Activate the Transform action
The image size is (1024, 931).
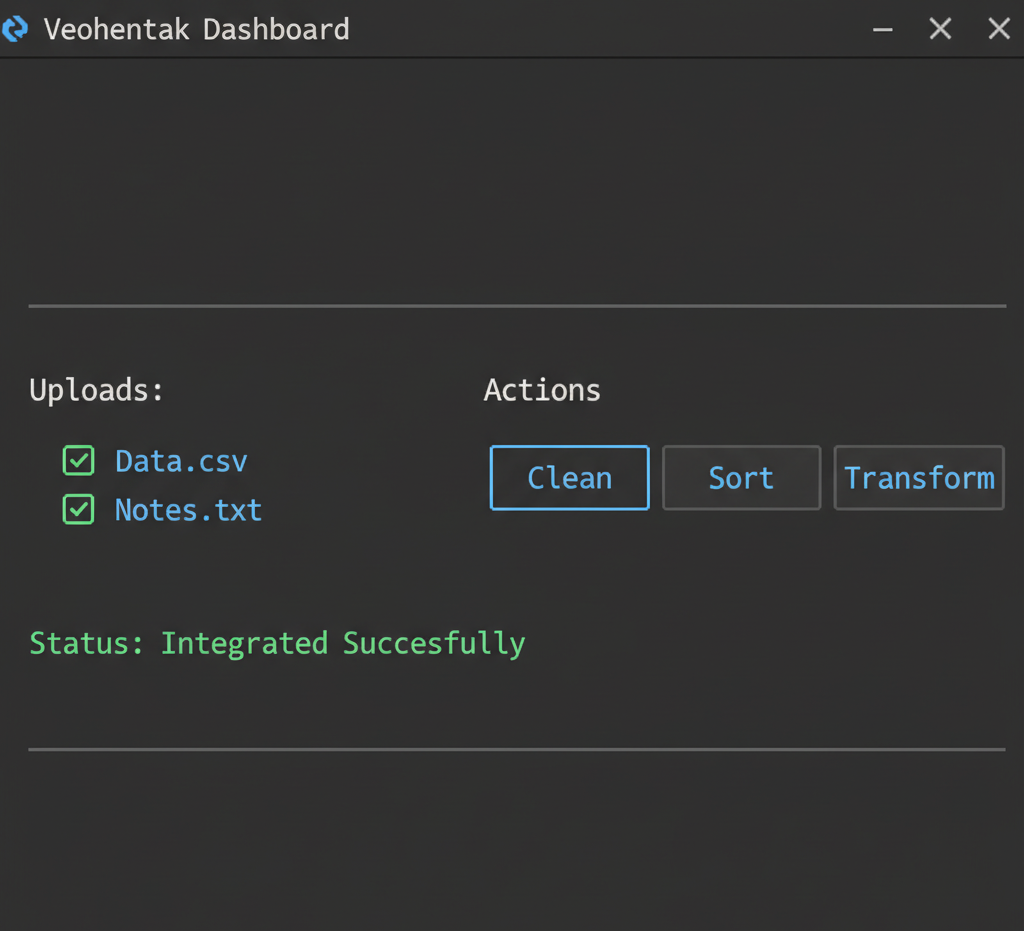[x=918, y=478]
